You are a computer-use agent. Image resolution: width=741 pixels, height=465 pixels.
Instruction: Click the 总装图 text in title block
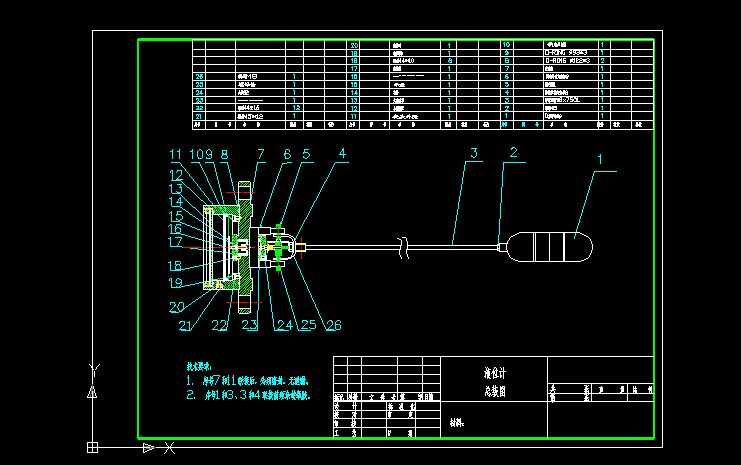pos(495,391)
